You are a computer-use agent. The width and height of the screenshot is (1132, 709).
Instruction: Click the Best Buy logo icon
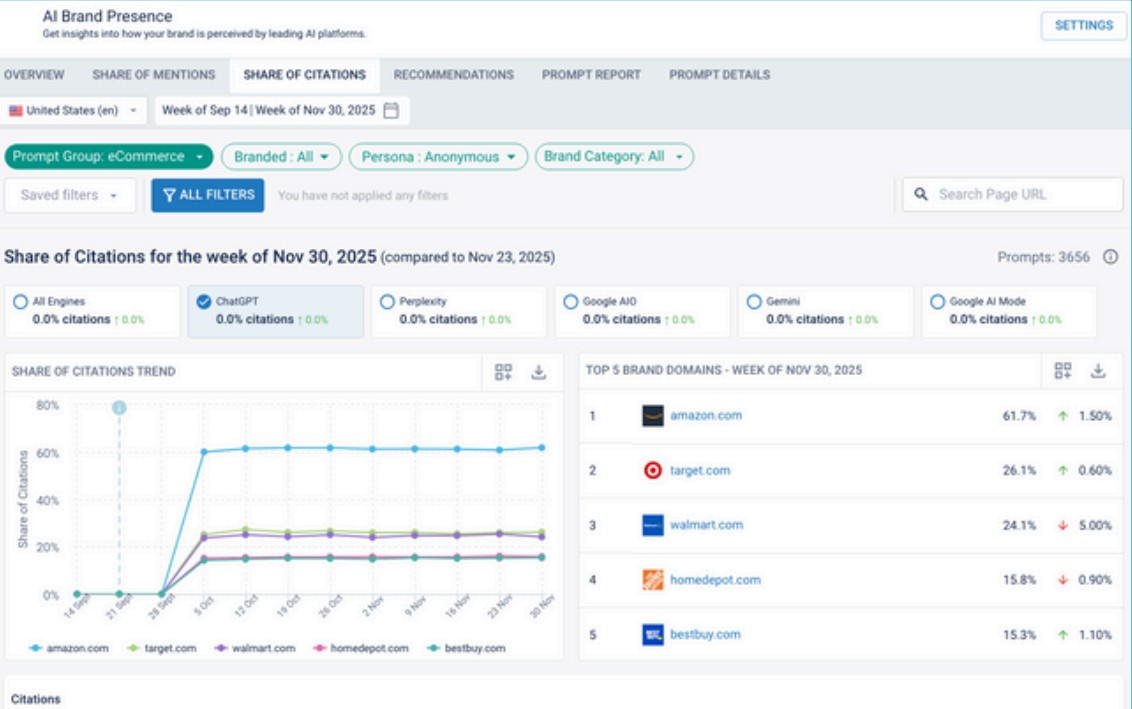[653, 635]
